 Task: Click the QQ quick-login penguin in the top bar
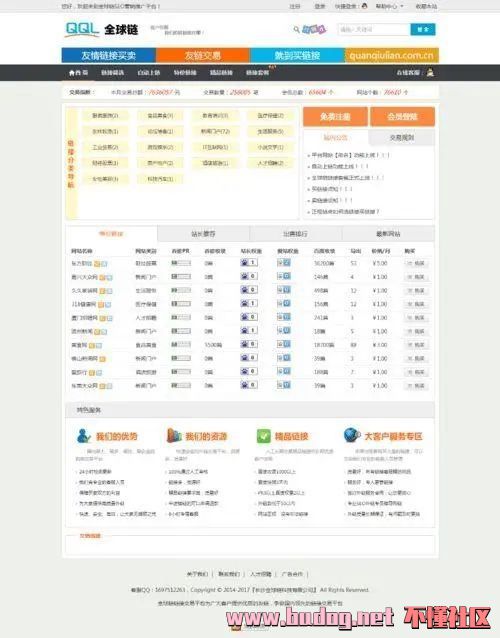click(365, 6)
